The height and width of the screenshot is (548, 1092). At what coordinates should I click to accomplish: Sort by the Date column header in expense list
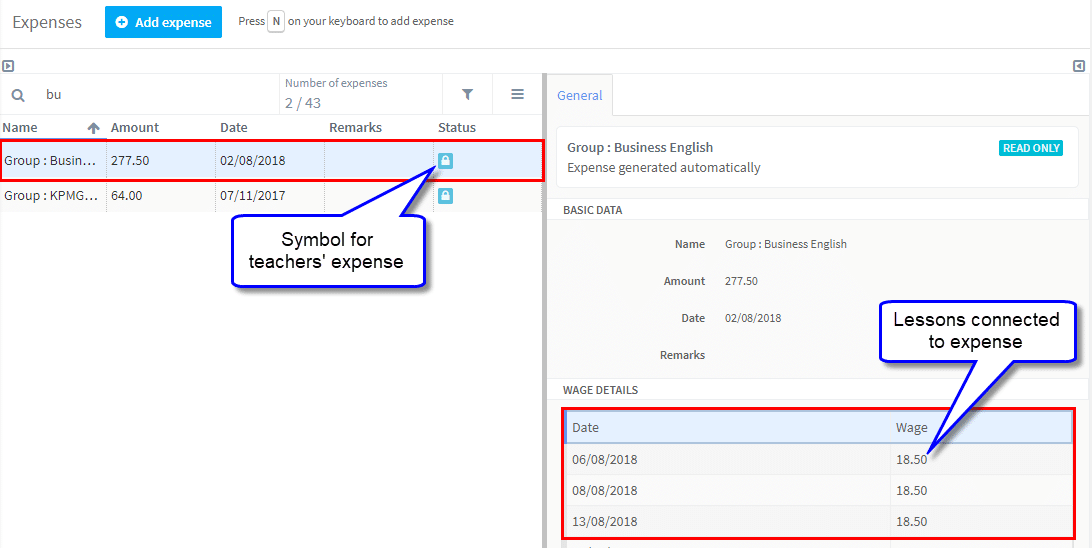pyautogui.click(x=234, y=128)
